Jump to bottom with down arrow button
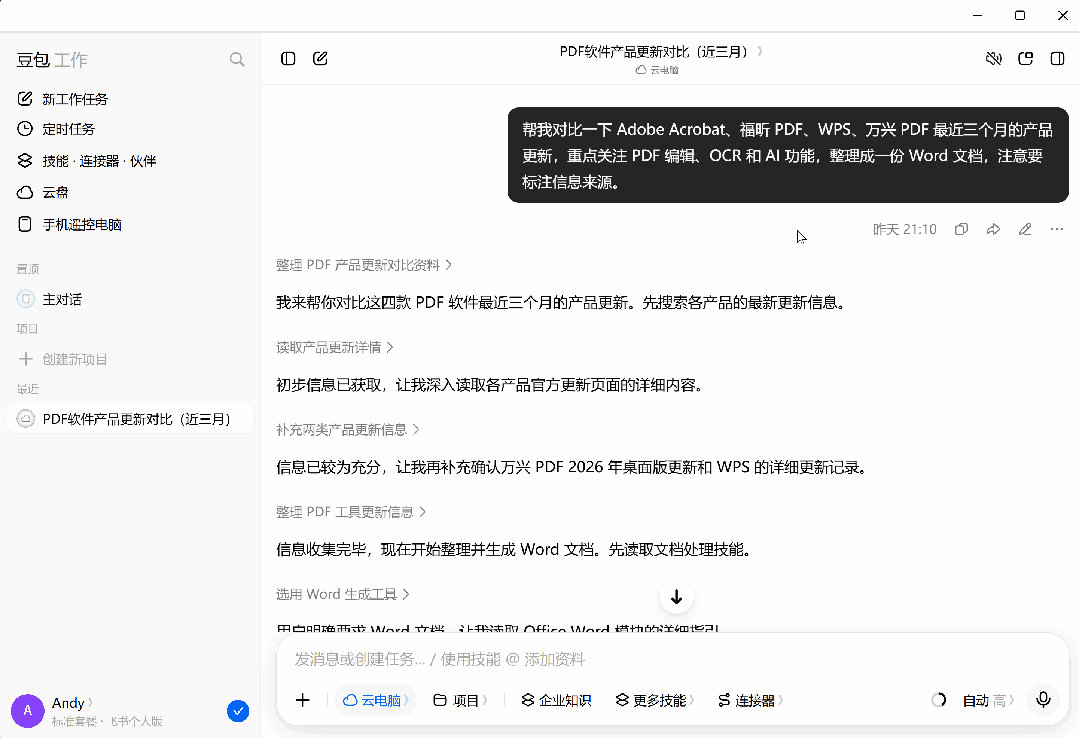Viewport: 1079px width, 738px height. coord(676,597)
